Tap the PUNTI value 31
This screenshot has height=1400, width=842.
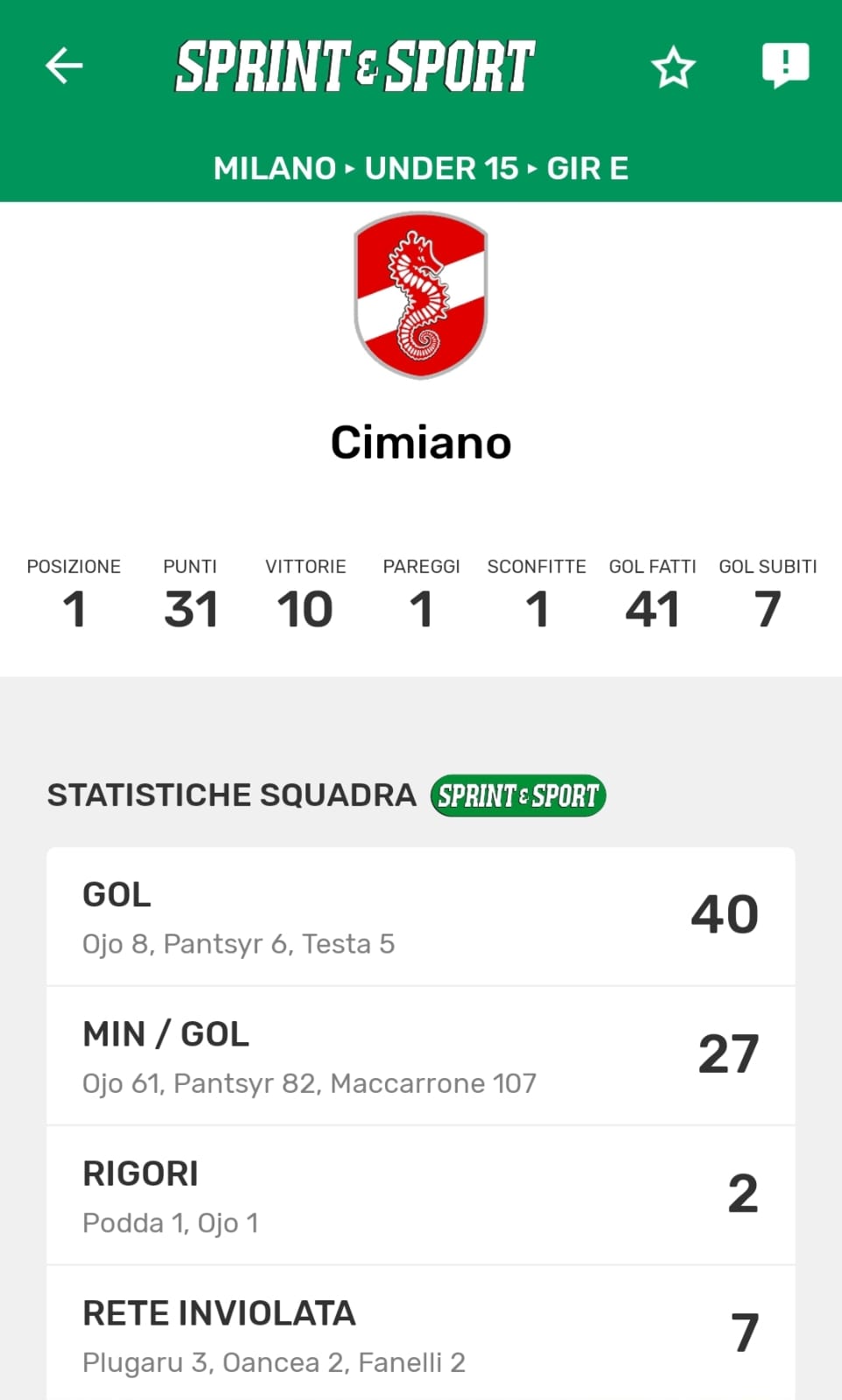pyautogui.click(x=190, y=609)
